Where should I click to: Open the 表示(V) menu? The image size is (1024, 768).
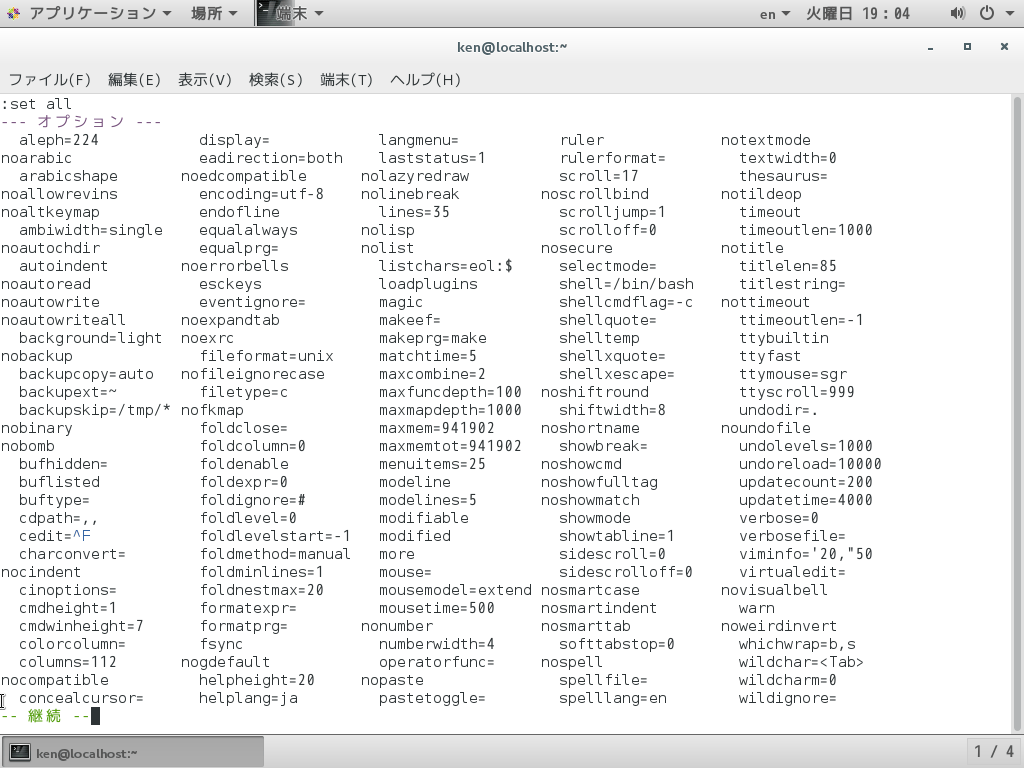tap(204, 80)
